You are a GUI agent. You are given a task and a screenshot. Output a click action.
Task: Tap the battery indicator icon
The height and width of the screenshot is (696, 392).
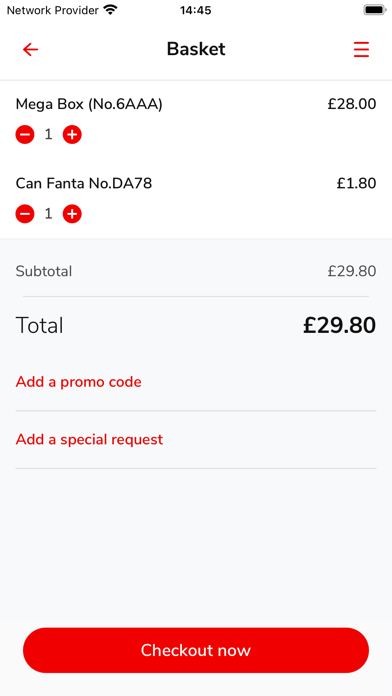[x=374, y=10]
